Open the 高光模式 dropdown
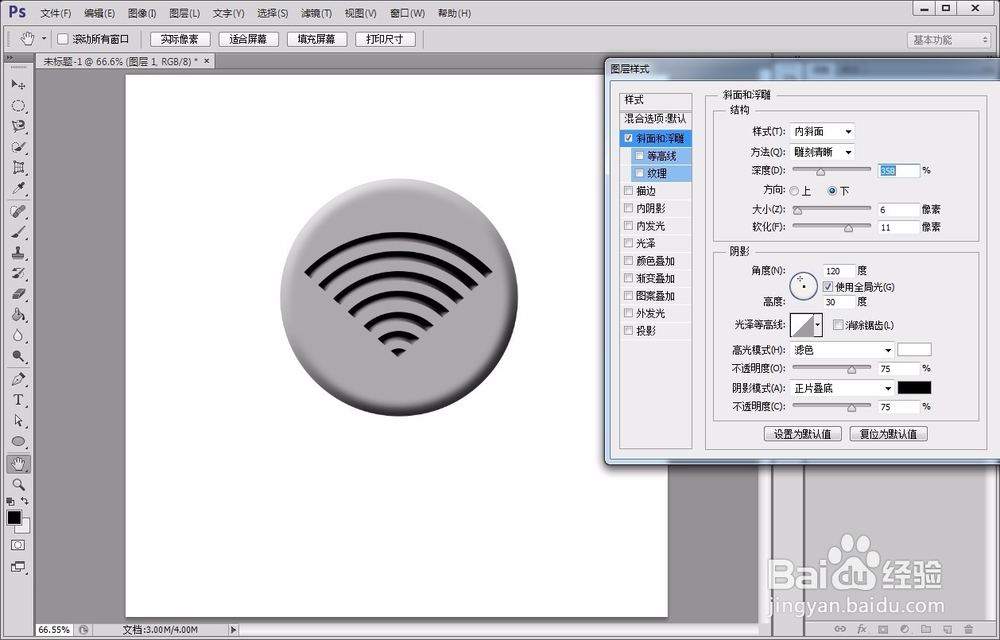The image size is (1000, 640). [842, 350]
